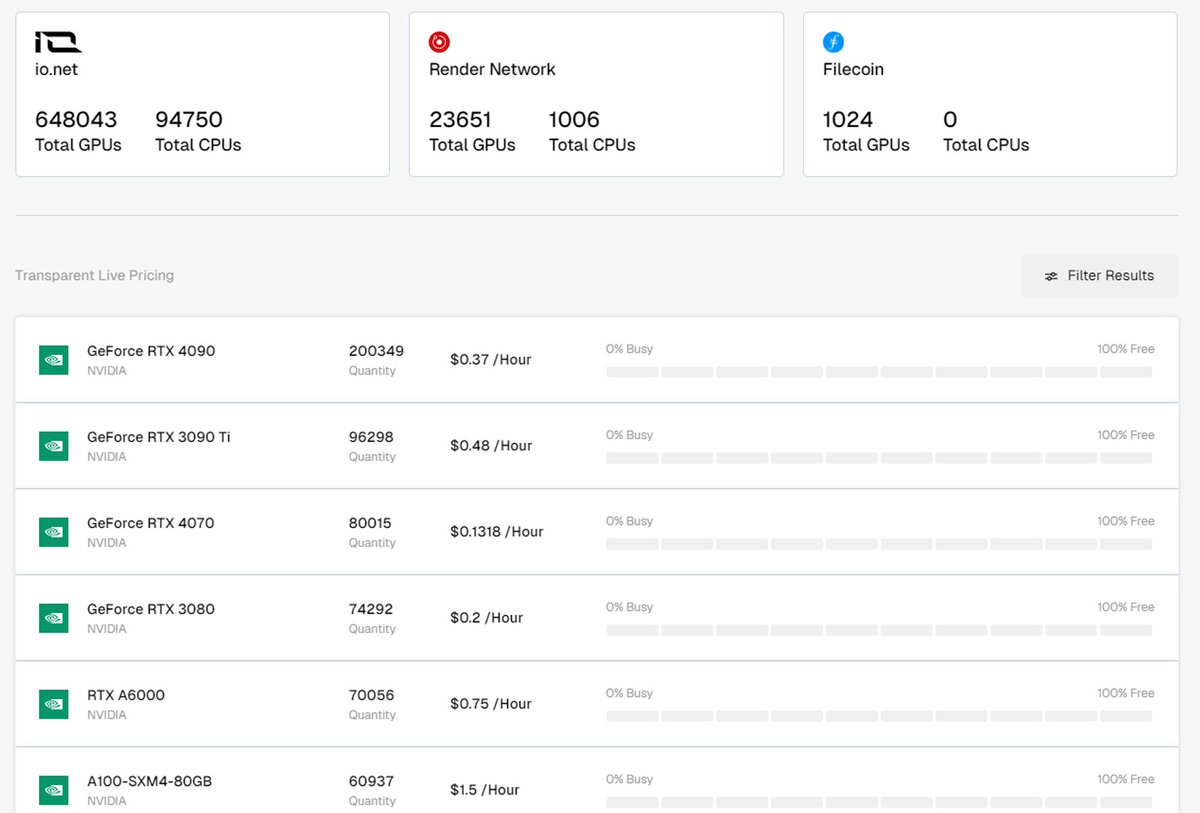The height and width of the screenshot is (813, 1200).
Task: Select the Filecoin network name
Action: [x=853, y=69]
